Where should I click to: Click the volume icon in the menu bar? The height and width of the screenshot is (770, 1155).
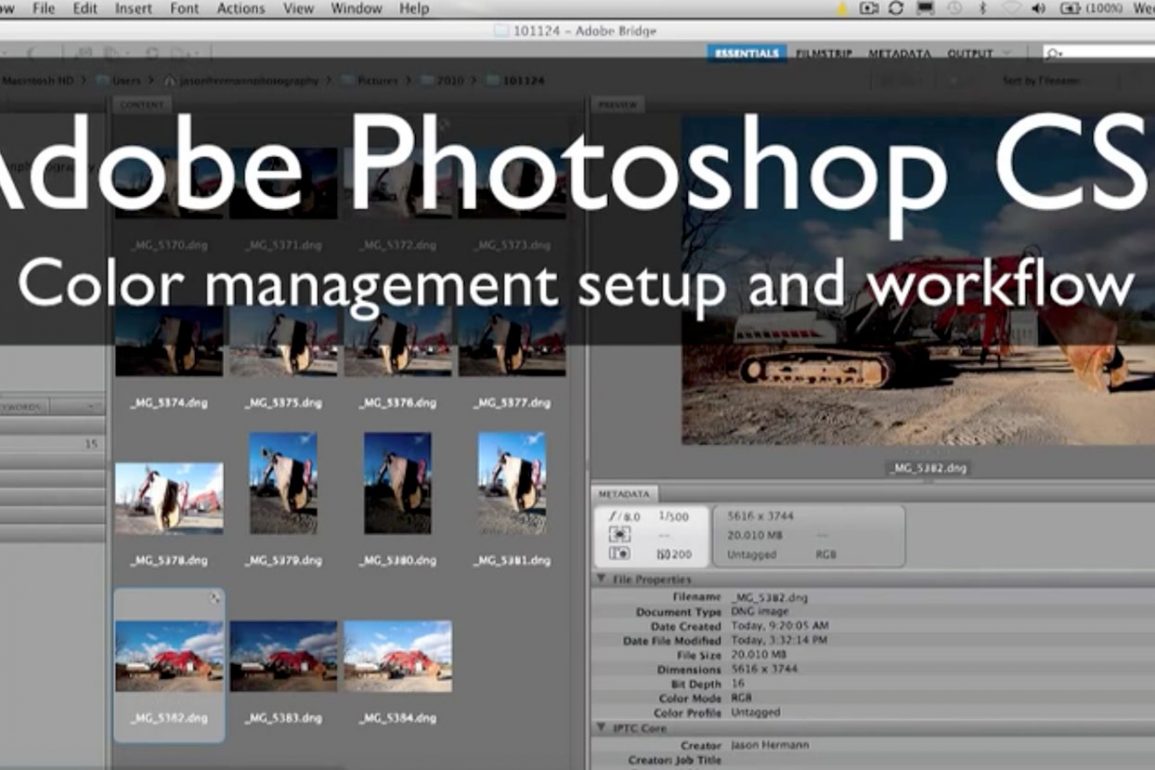pyautogui.click(x=1039, y=8)
